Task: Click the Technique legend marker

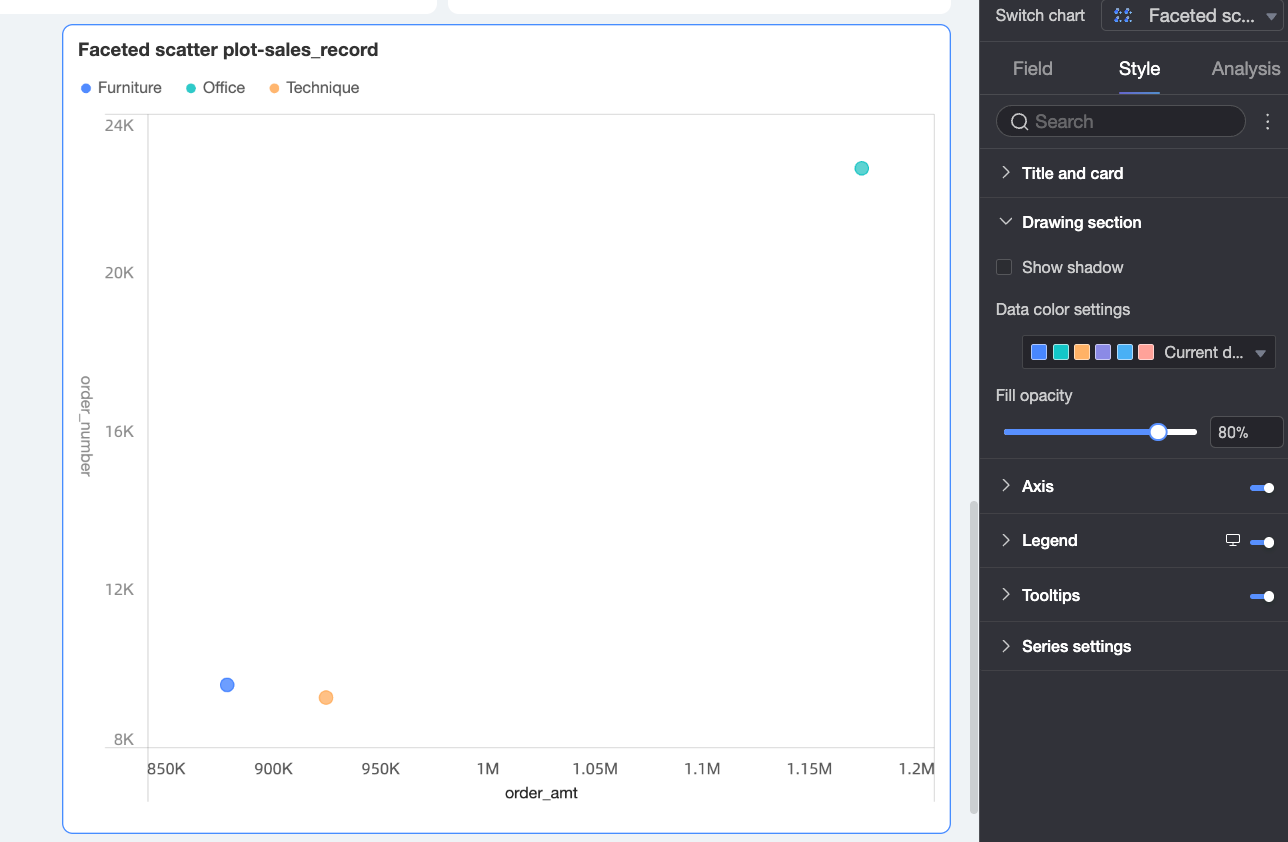Action: point(275,88)
